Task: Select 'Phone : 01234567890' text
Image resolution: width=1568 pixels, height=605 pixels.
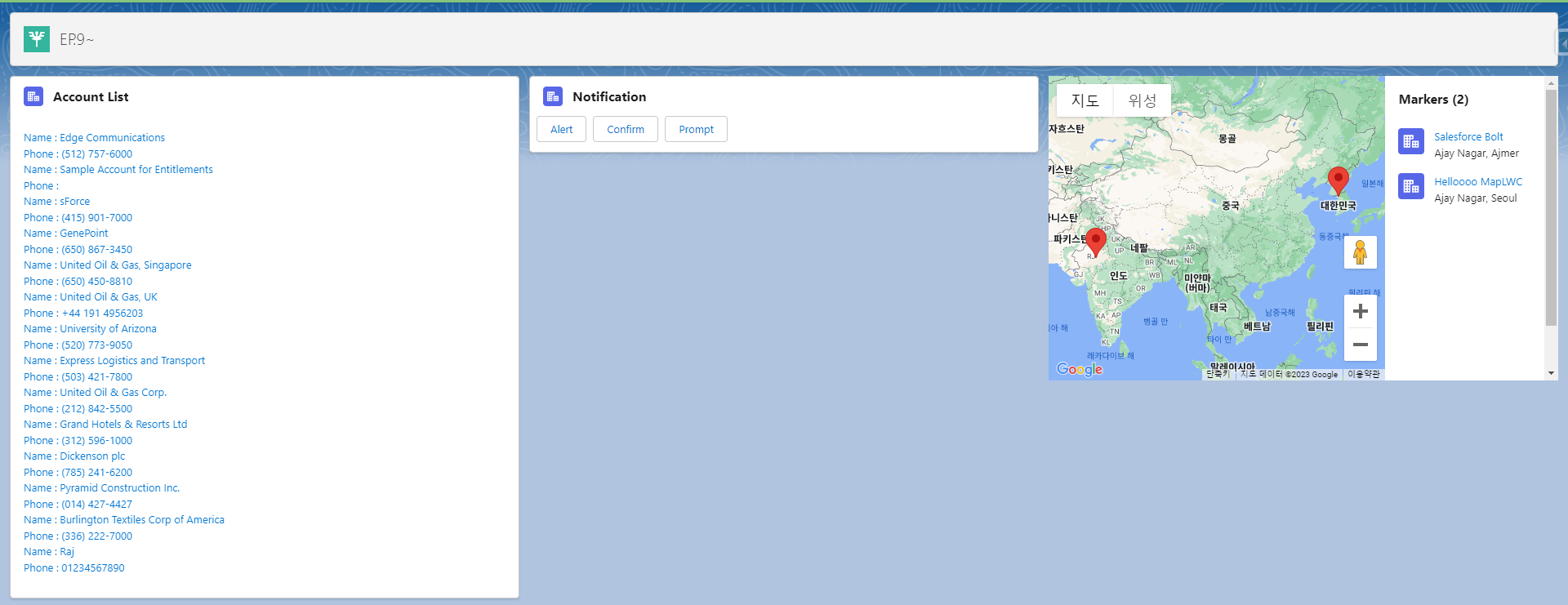Action: [74, 567]
